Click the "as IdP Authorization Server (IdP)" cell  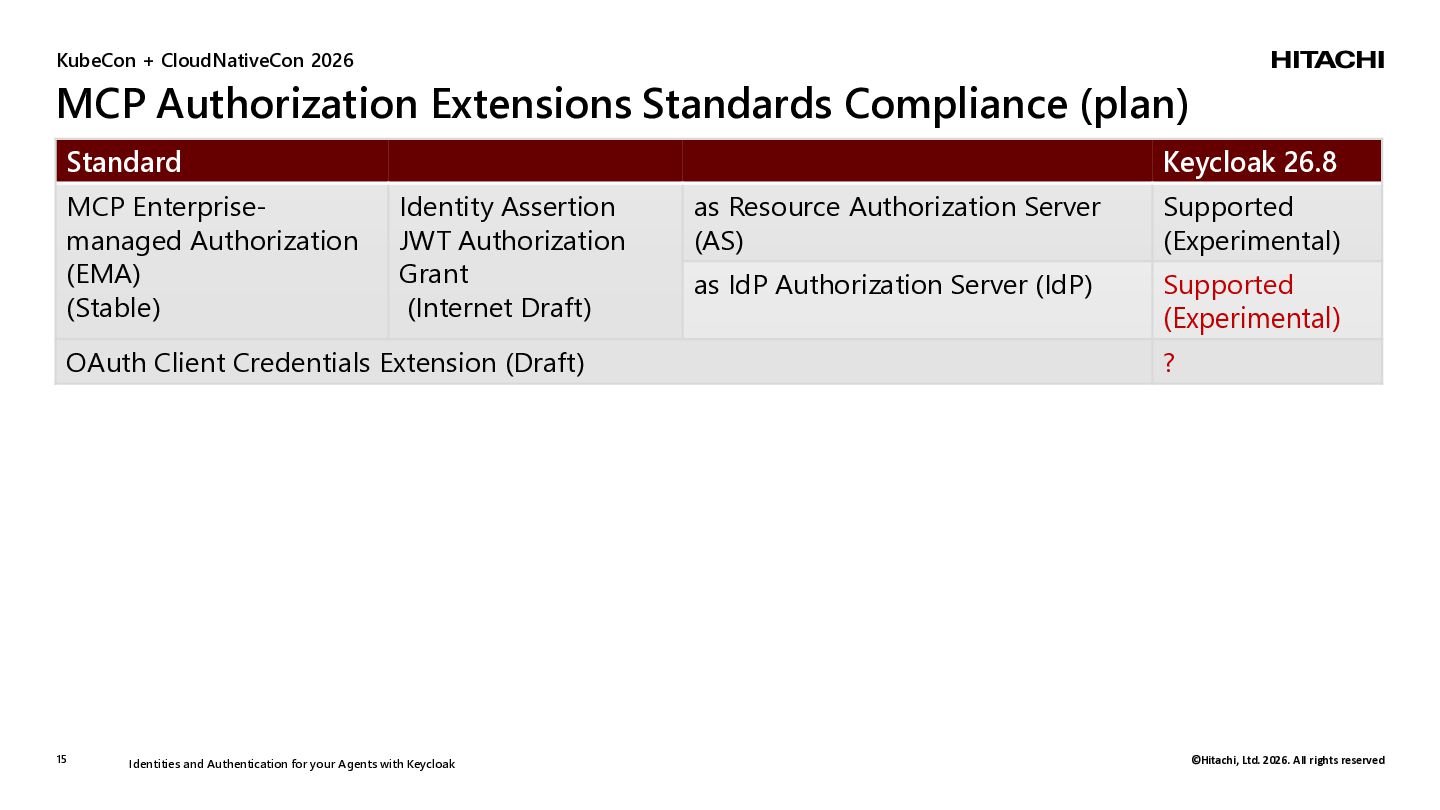pos(917,301)
